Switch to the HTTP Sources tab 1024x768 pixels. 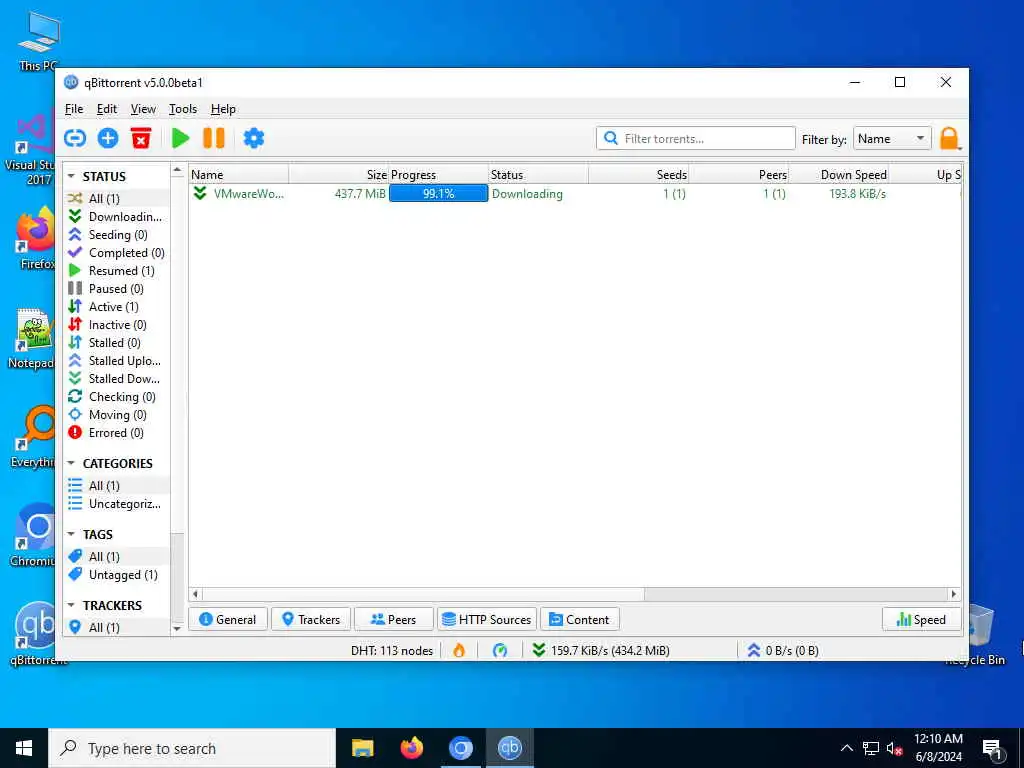(x=487, y=619)
